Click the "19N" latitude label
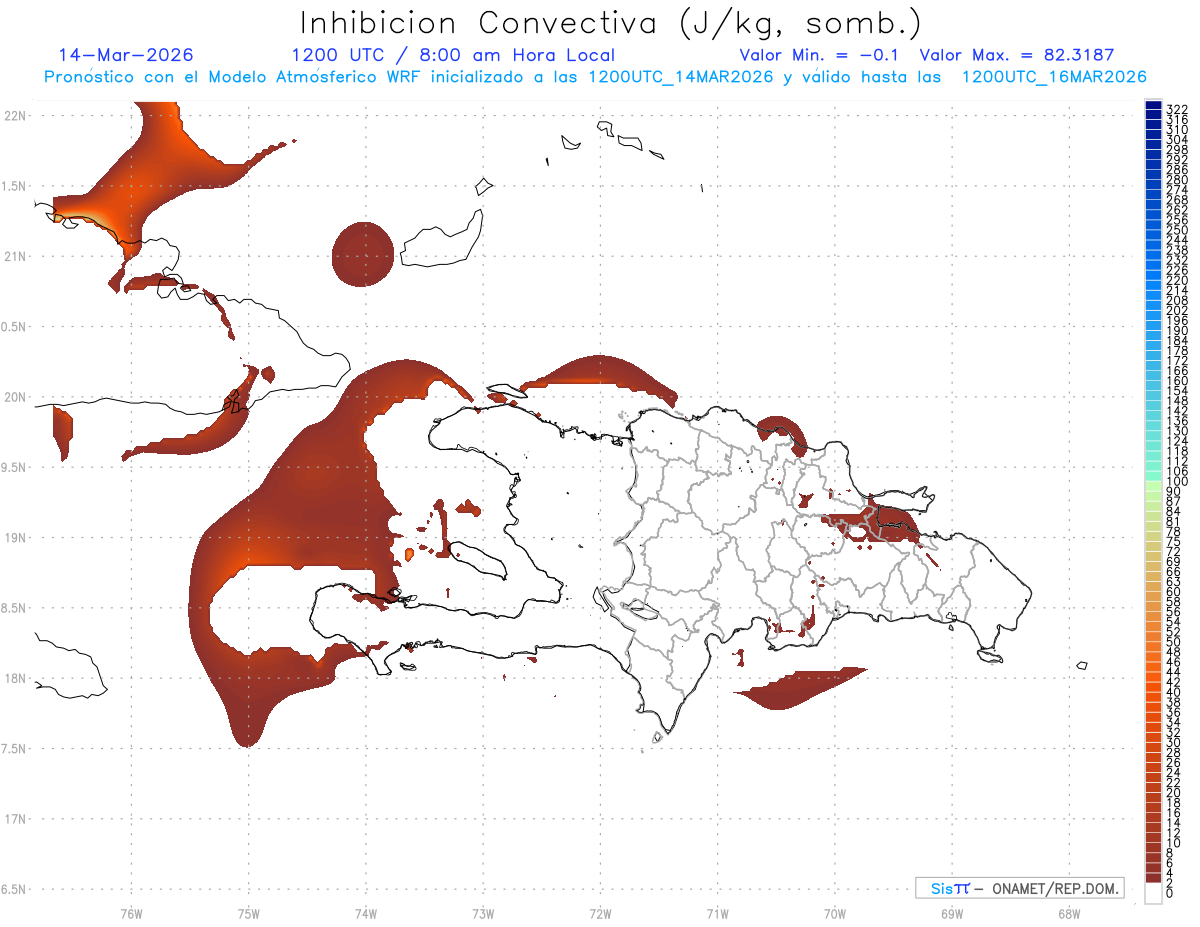This screenshot has height=927, width=1200. point(14,537)
